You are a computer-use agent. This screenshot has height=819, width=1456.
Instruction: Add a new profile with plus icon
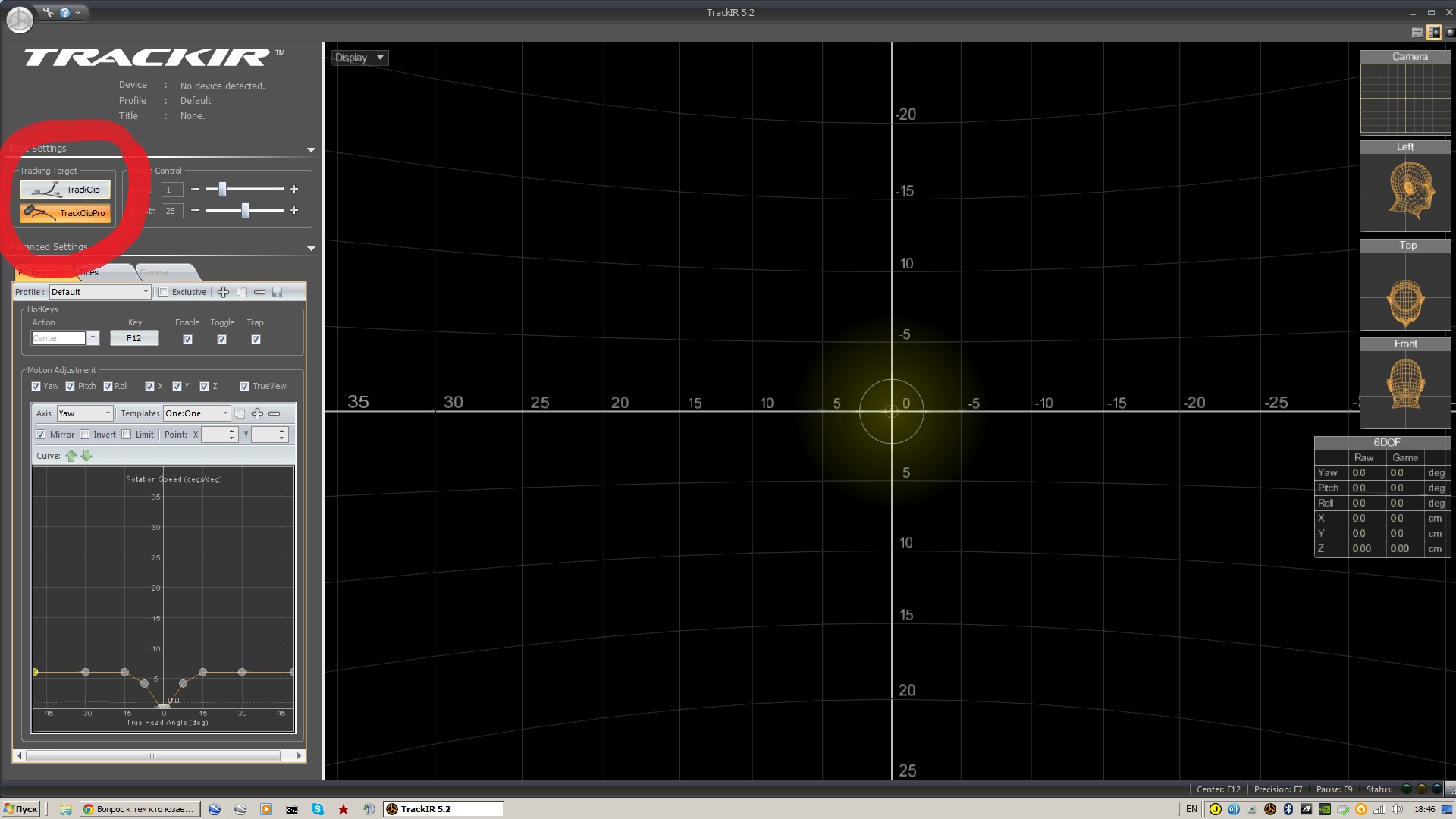223,292
